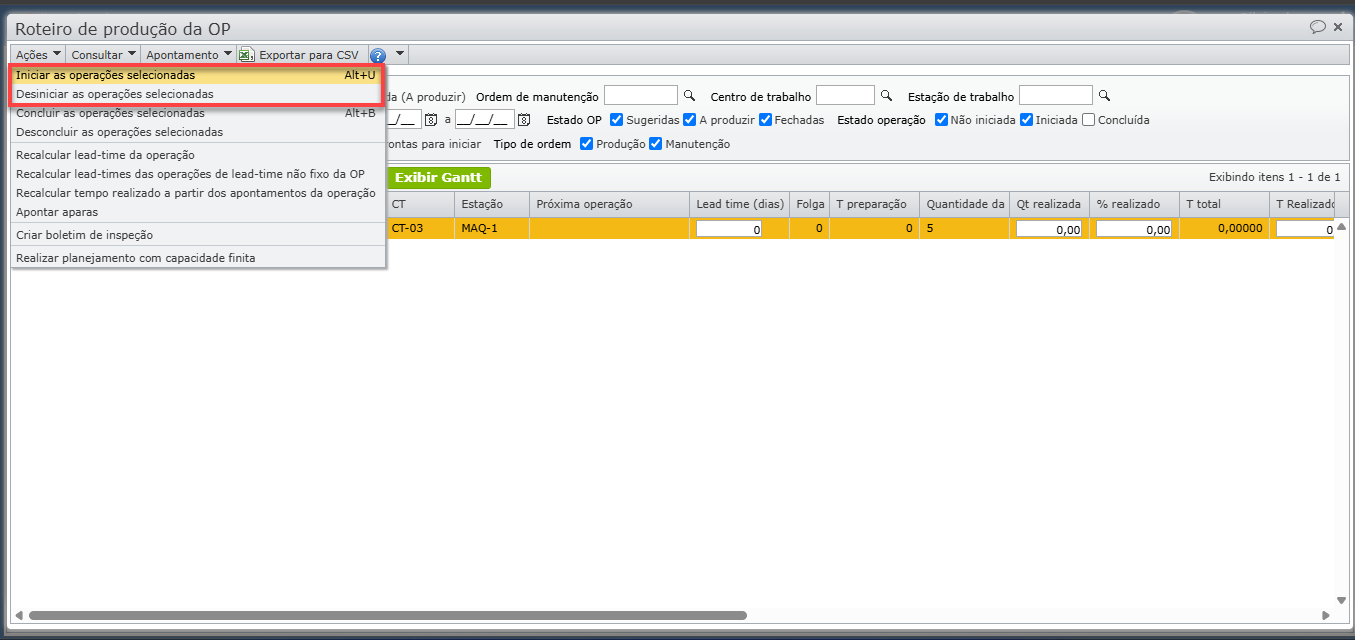The width and height of the screenshot is (1355, 640).
Task: Choose Concluir as operações selecionadas
Action: pos(196,113)
